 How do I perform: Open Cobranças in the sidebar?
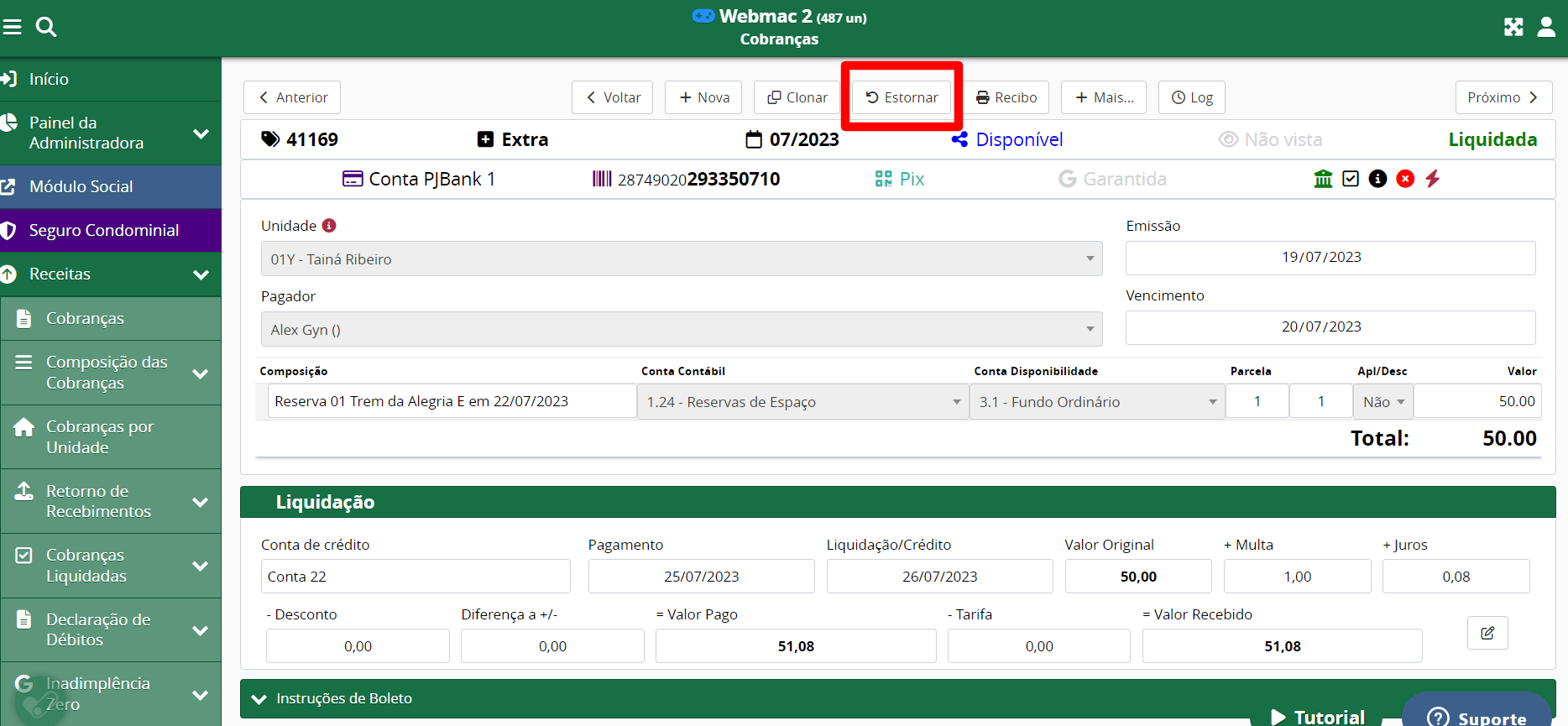85,318
